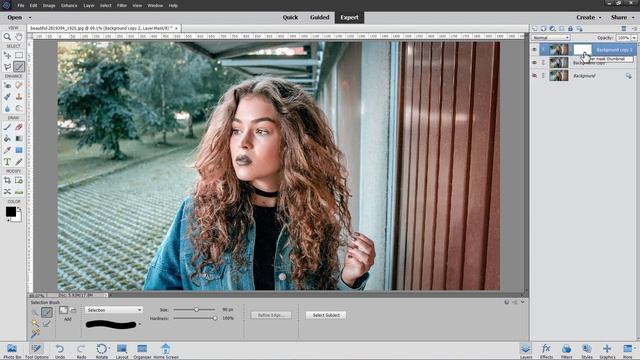The height and width of the screenshot is (360, 640).
Task: Click the Redo button
Action: pyautogui.click(x=81, y=351)
